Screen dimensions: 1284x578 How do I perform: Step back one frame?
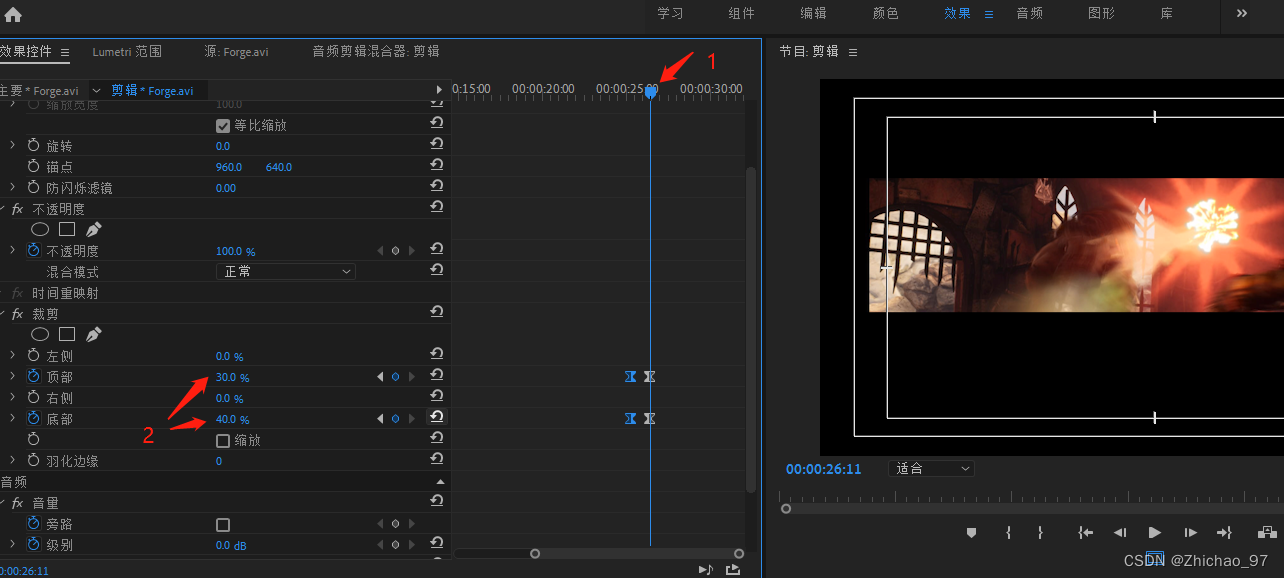point(1120,533)
